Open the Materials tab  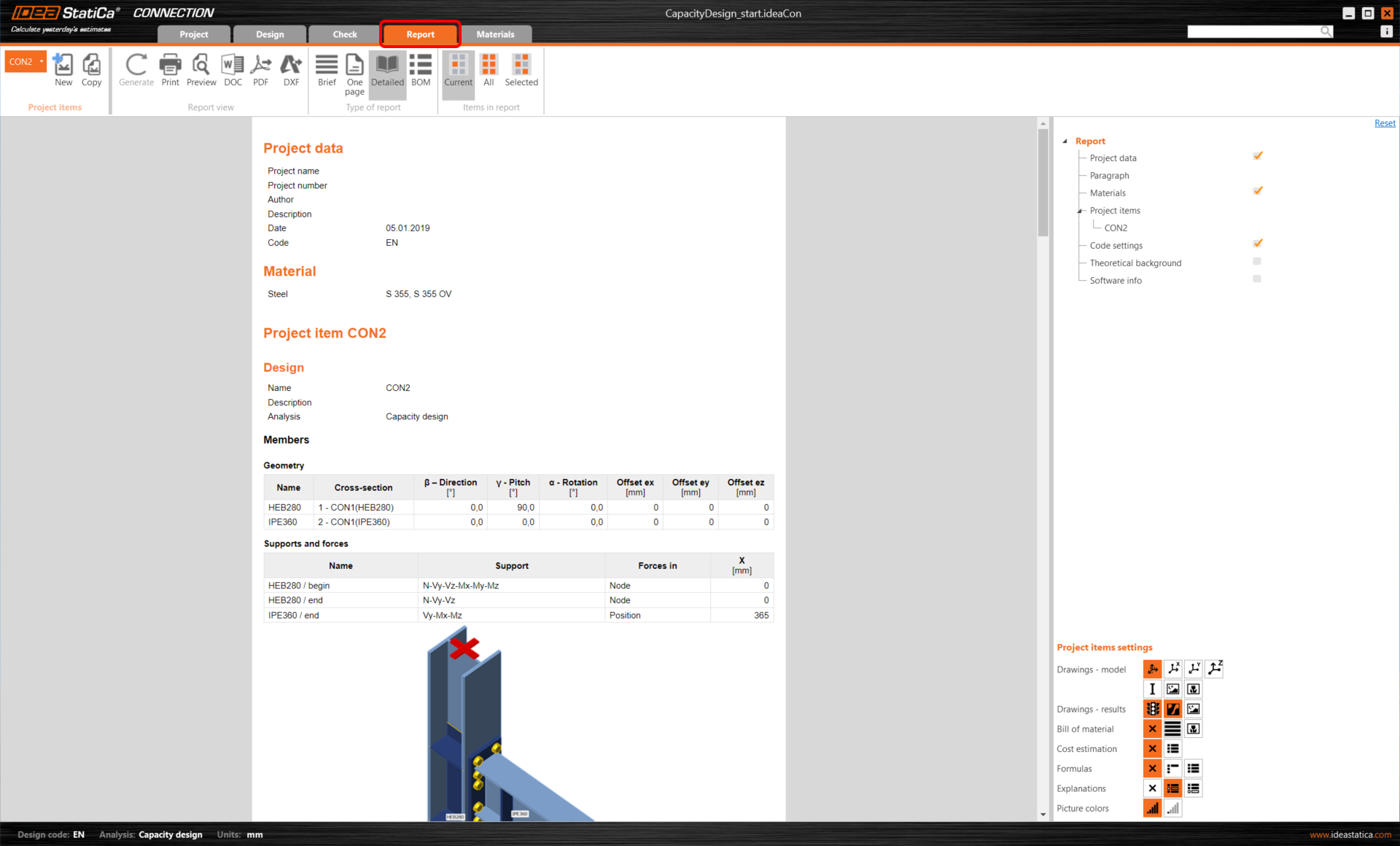(495, 34)
